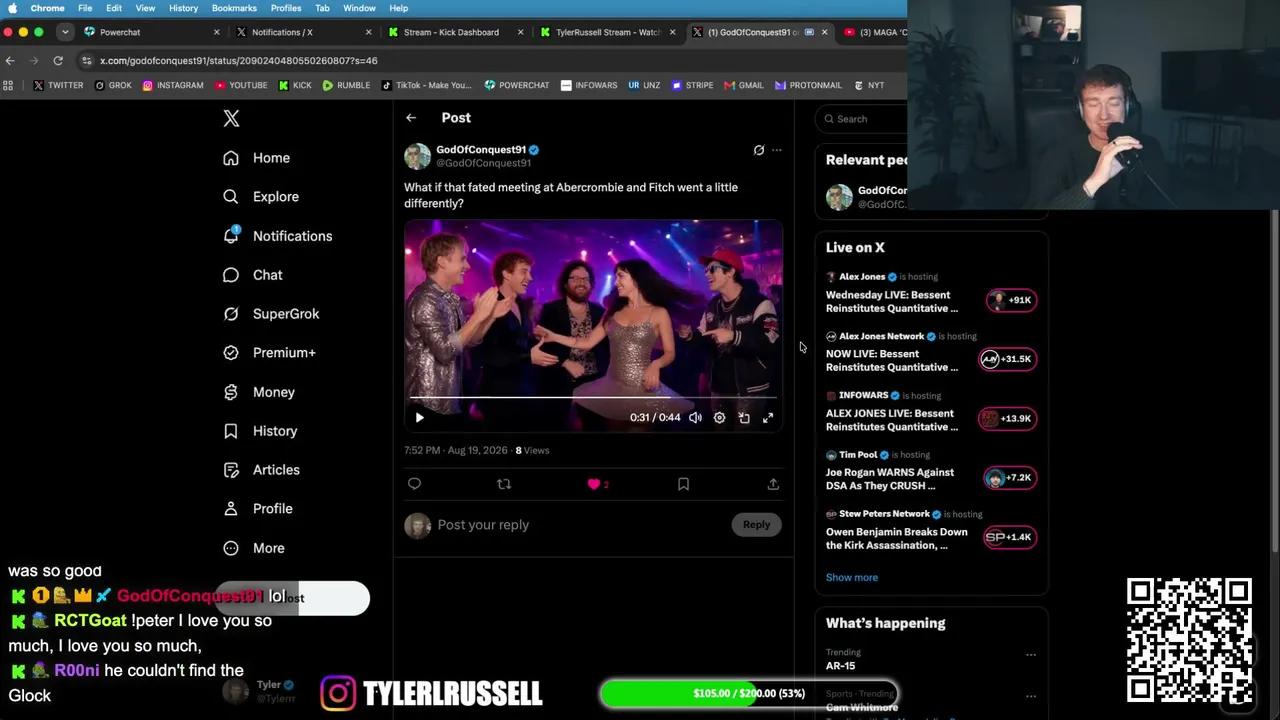The image size is (1280, 720).
Task: Open History in the X sidebar
Action: point(260,431)
